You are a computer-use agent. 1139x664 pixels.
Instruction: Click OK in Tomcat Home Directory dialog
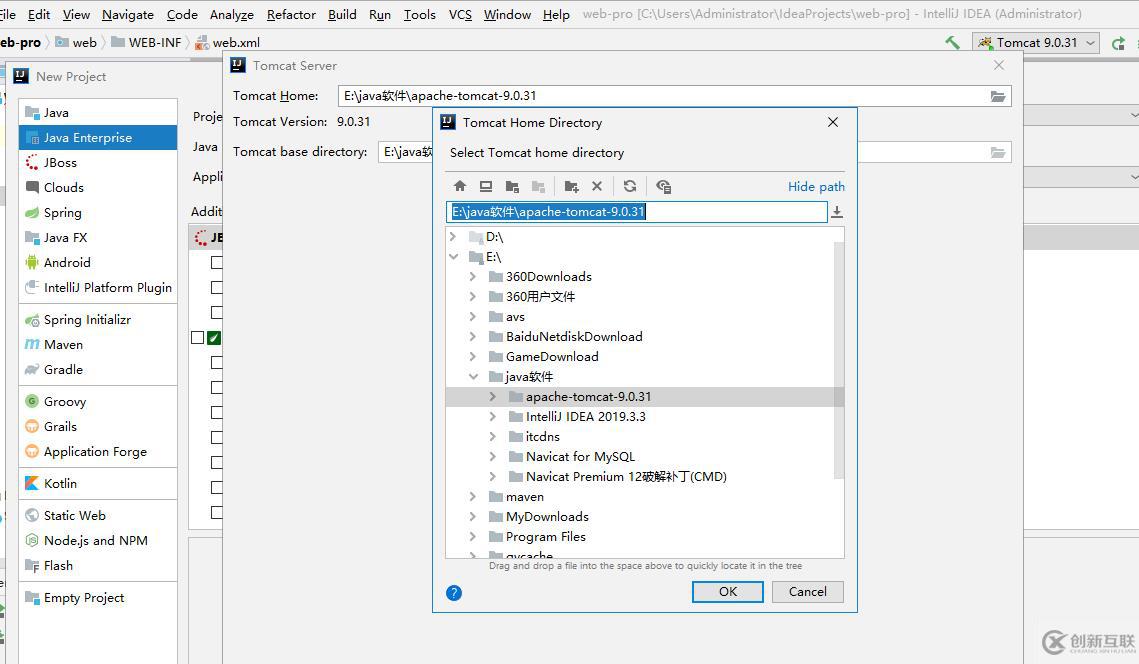[x=728, y=591]
